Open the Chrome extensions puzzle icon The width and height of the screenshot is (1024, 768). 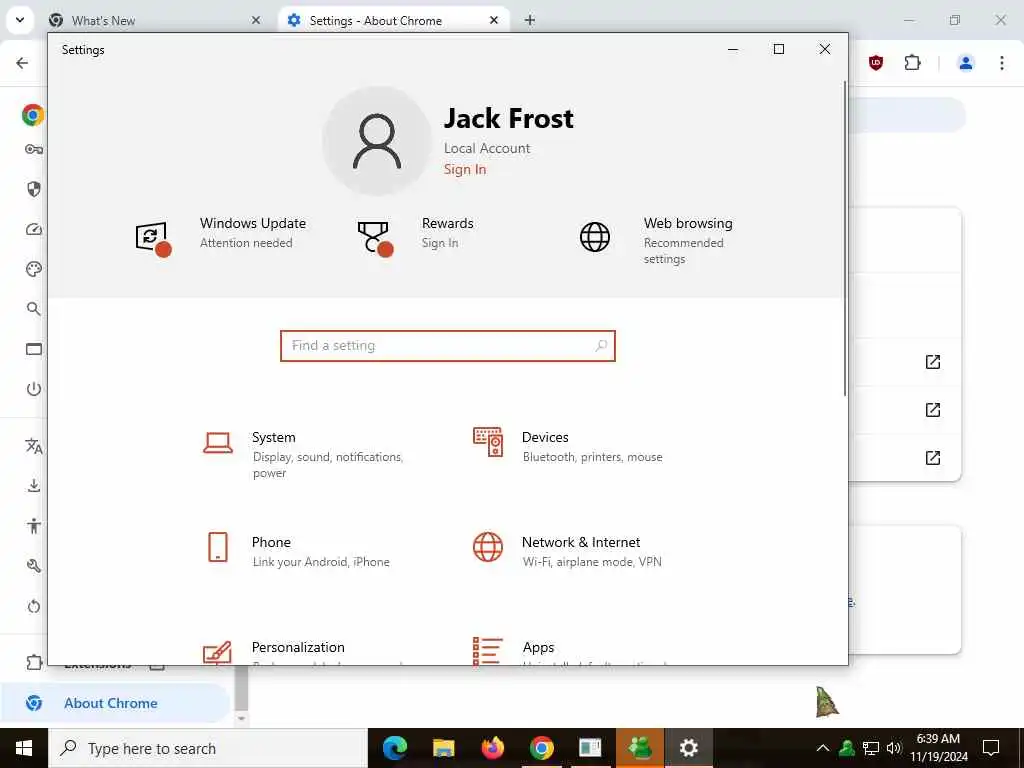912,63
